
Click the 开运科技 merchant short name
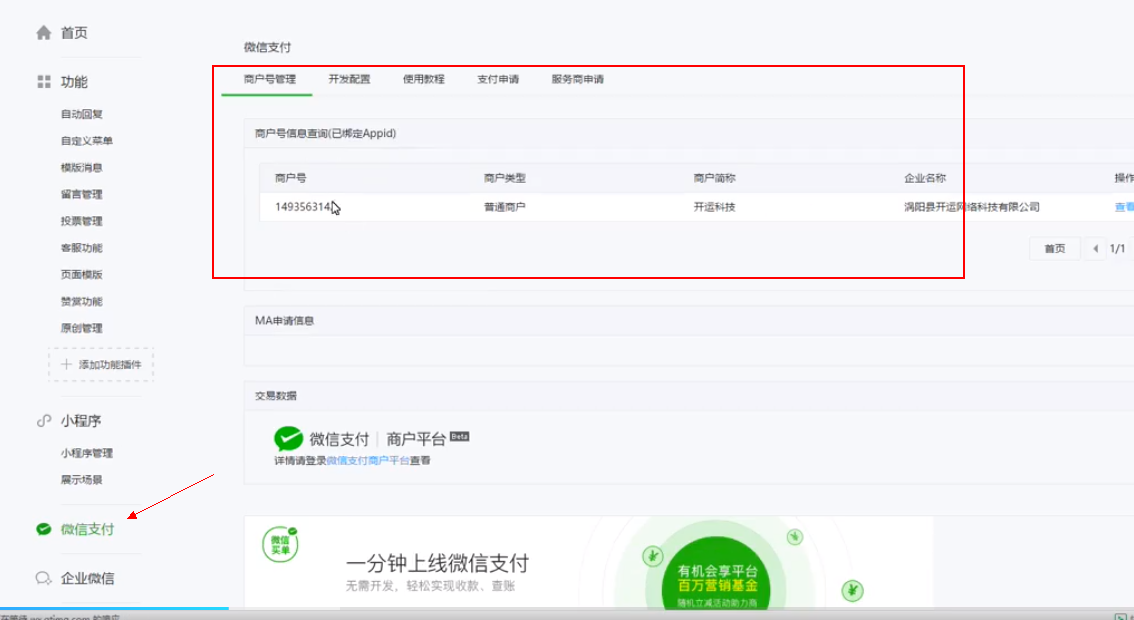715,207
